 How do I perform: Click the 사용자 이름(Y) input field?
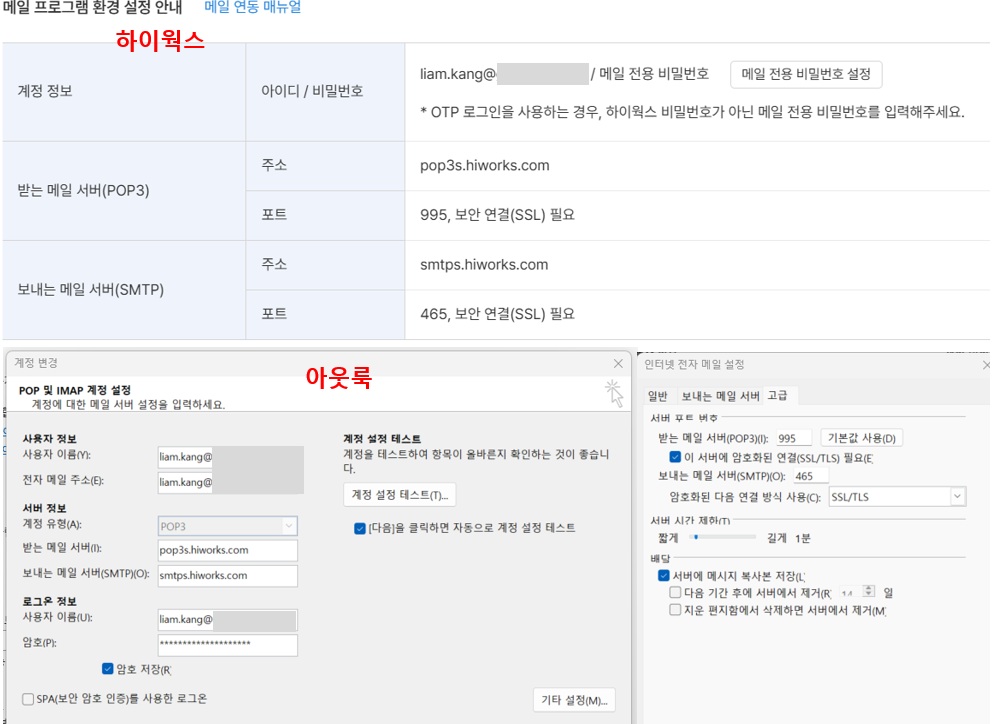pyautogui.click(x=230, y=457)
